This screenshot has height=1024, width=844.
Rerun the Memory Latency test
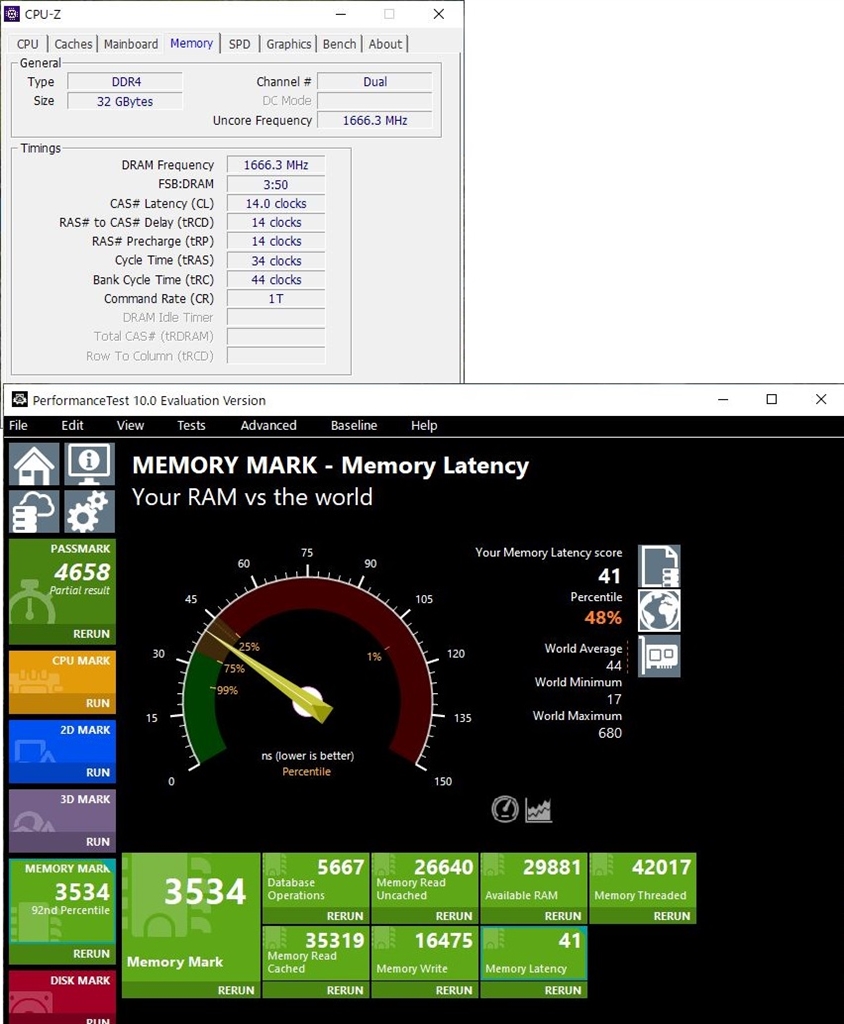click(x=563, y=990)
